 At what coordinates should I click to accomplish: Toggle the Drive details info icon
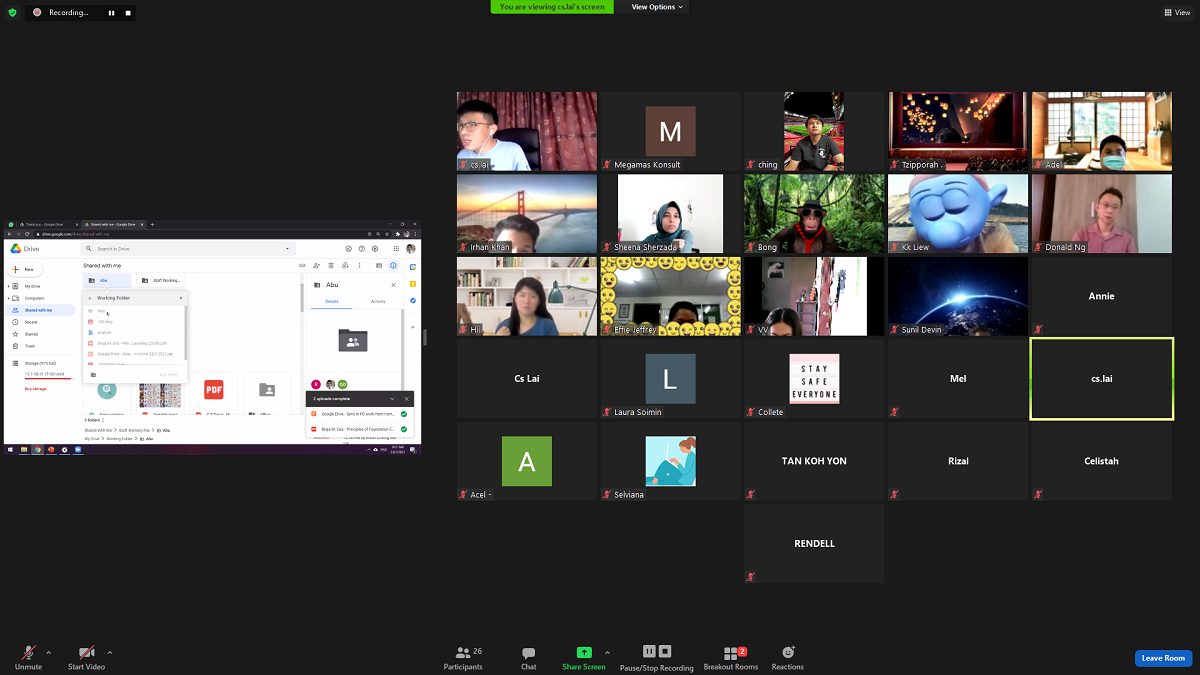pos(393,266)
